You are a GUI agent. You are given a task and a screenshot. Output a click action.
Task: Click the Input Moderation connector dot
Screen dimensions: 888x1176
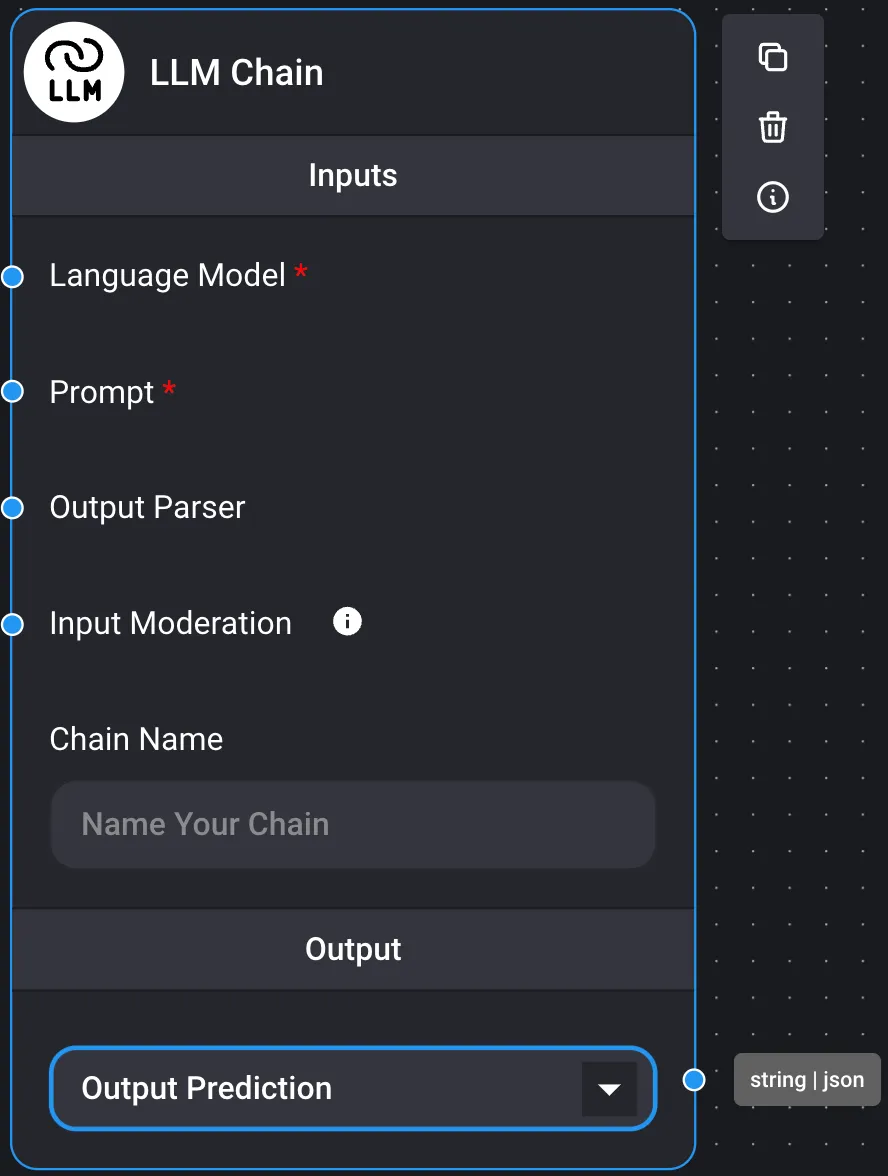tap(12, 624)
